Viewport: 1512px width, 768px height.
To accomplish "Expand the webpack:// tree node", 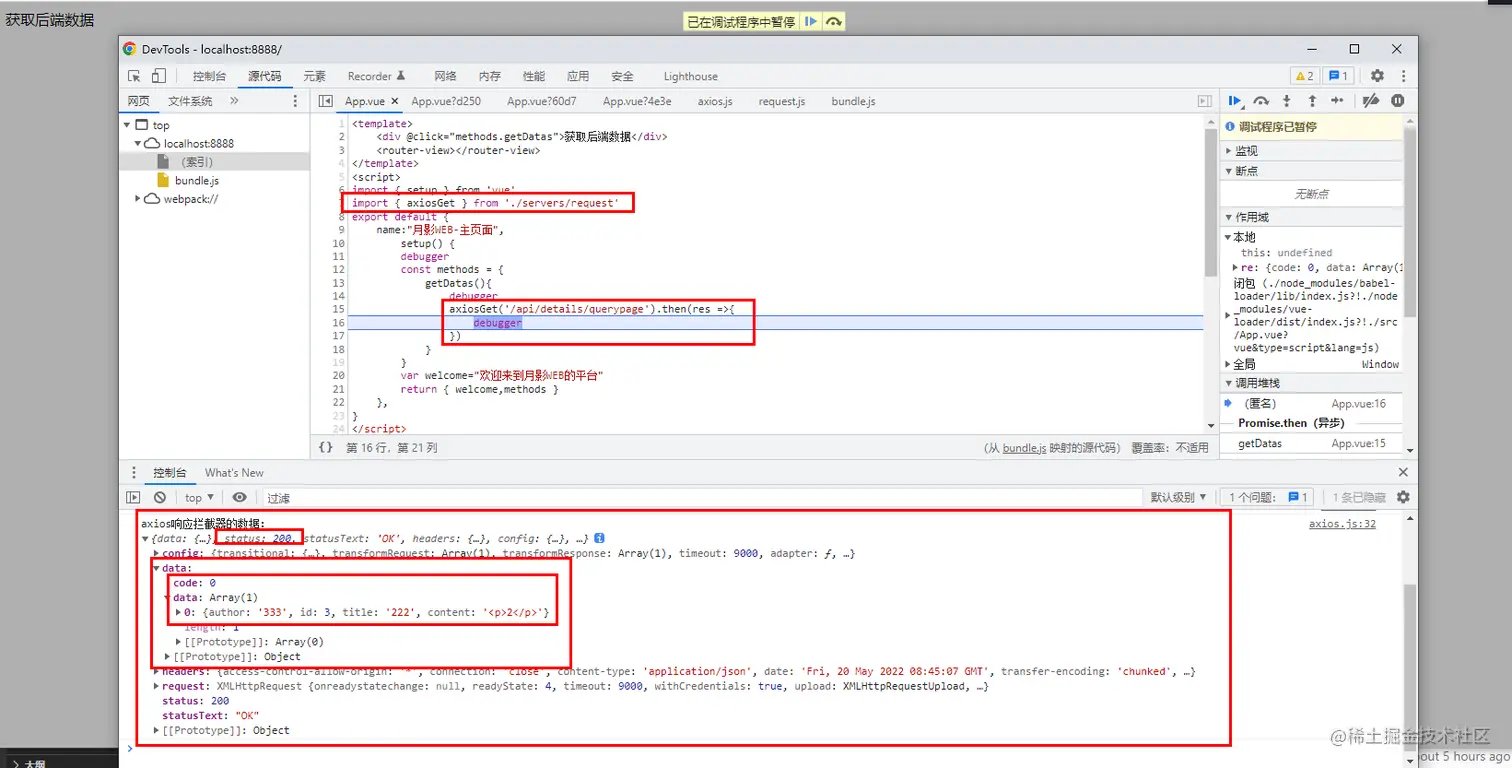I will pyautogui.click(x=138, y=199).
